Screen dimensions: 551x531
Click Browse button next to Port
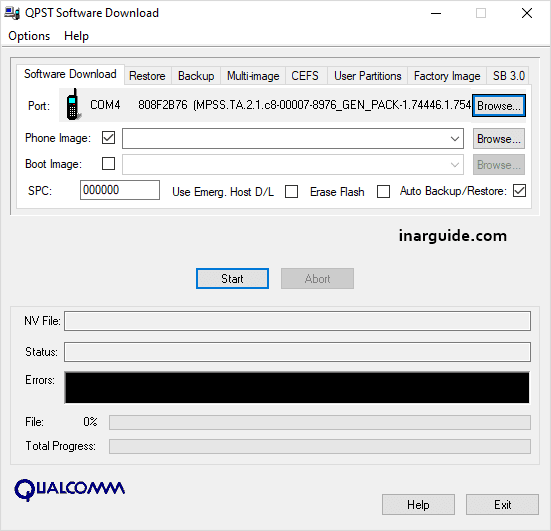[x=499, y=105]
